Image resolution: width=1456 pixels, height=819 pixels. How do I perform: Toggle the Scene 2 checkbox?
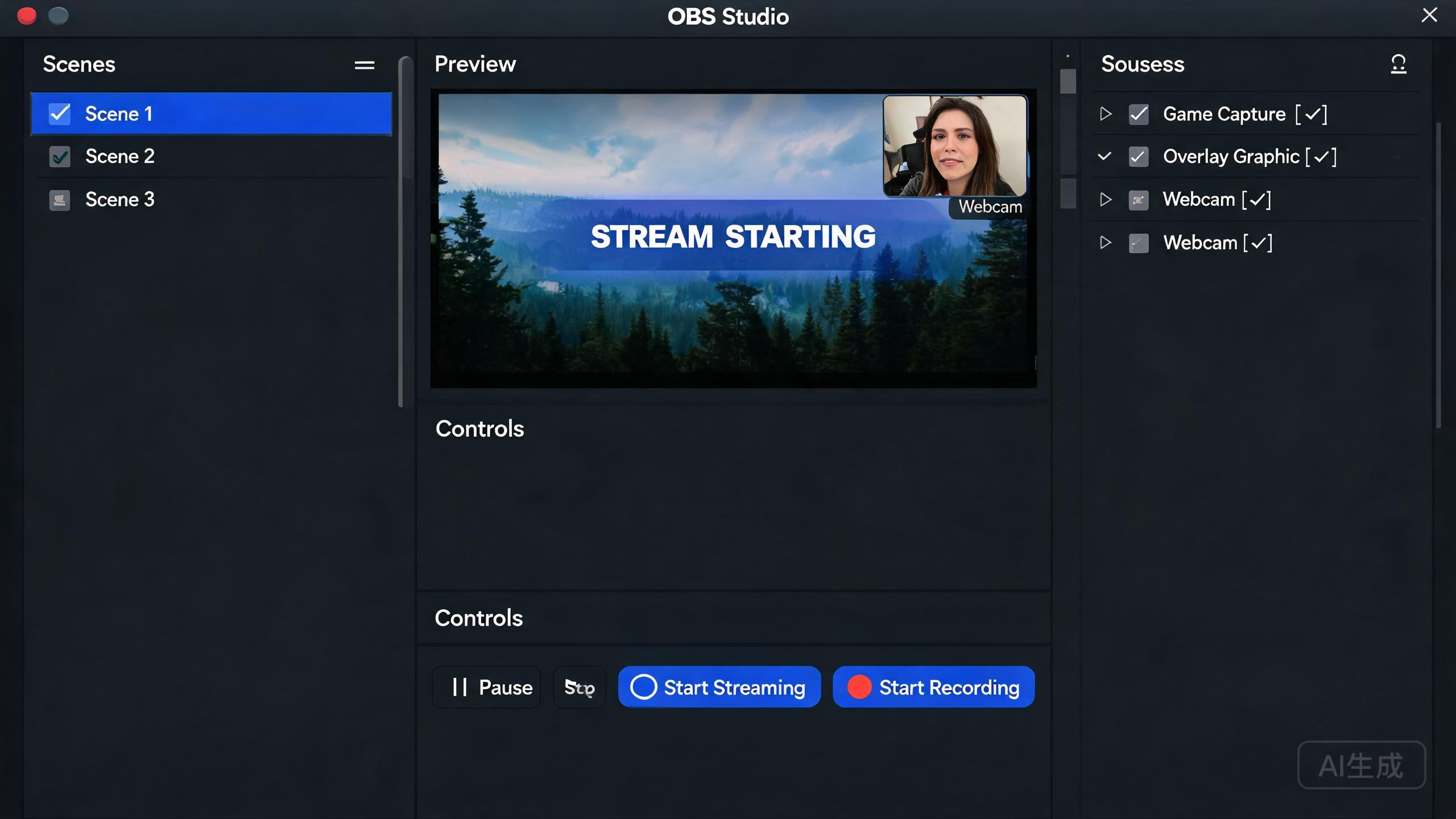click(x=60, y=156)
